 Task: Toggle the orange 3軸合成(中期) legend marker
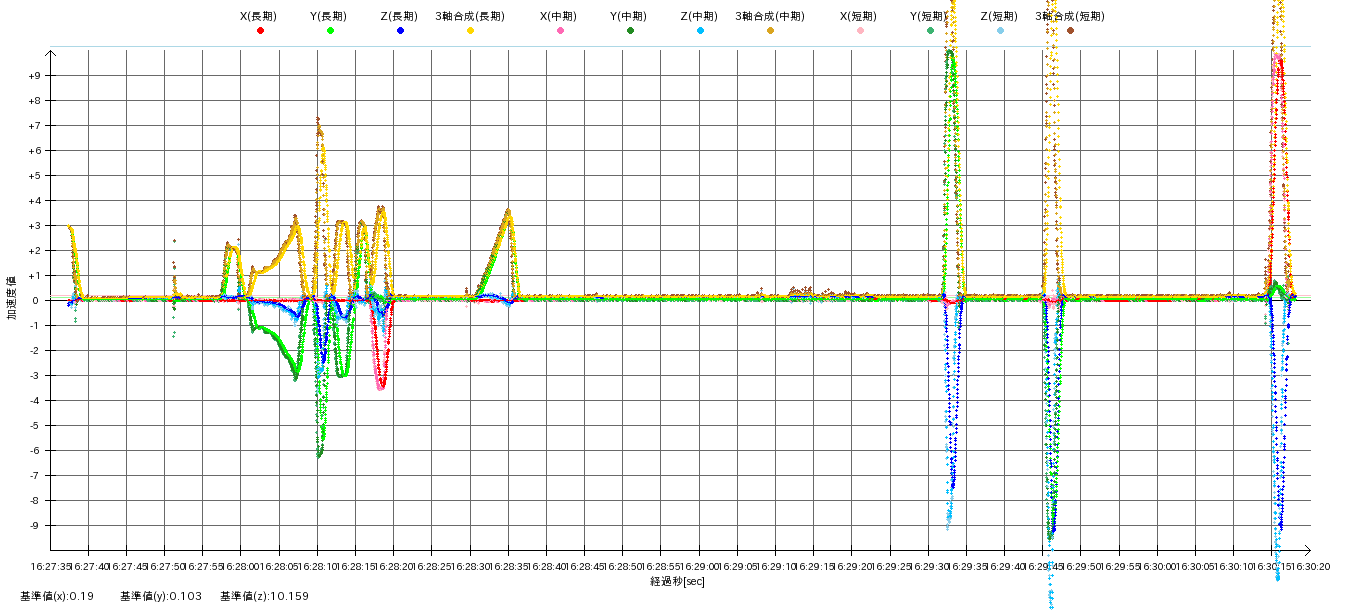pos(770,31)
